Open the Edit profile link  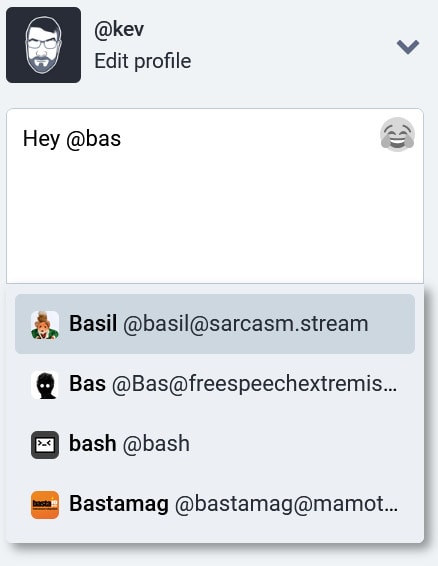pos(143,61)
